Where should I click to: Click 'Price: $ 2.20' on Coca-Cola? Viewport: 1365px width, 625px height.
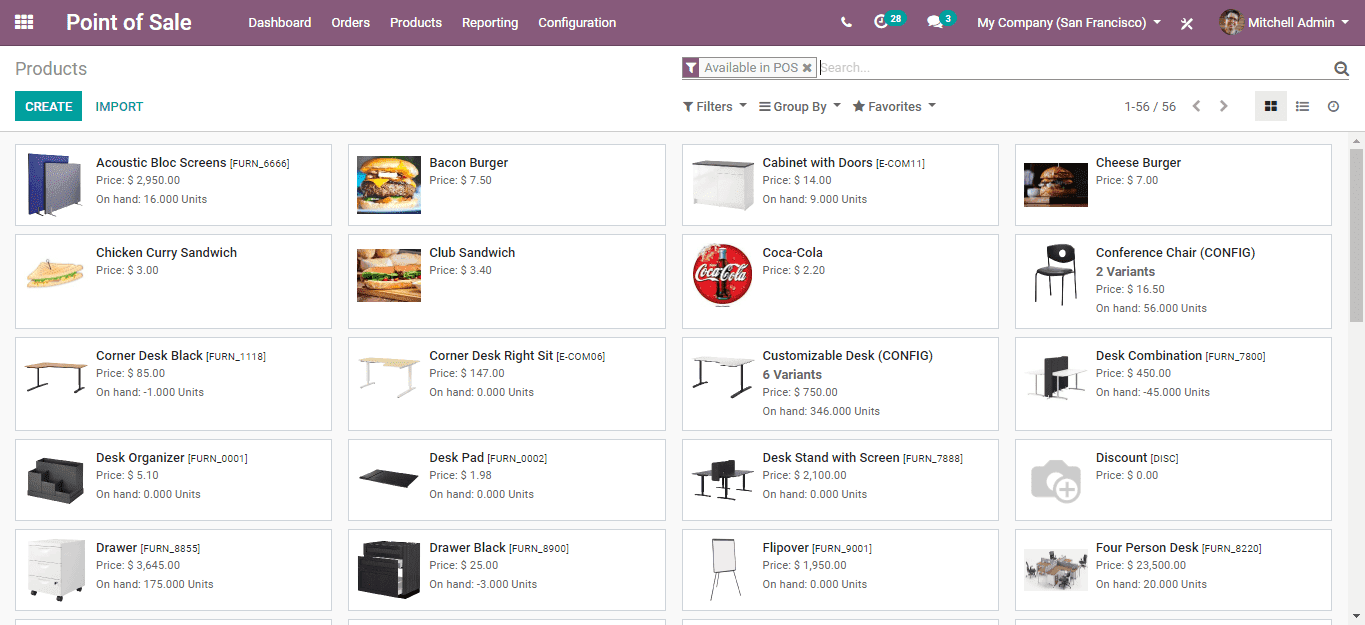(793, 270)
